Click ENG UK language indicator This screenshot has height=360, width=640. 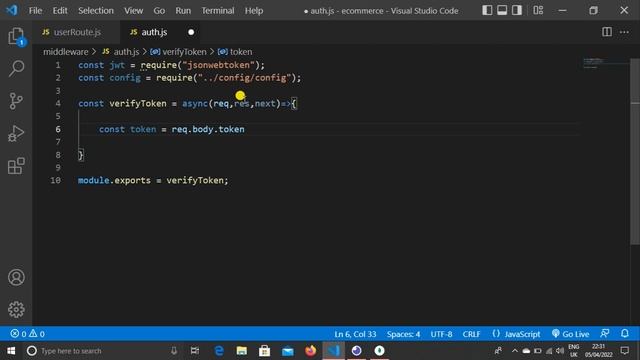(x=574, y=351)
